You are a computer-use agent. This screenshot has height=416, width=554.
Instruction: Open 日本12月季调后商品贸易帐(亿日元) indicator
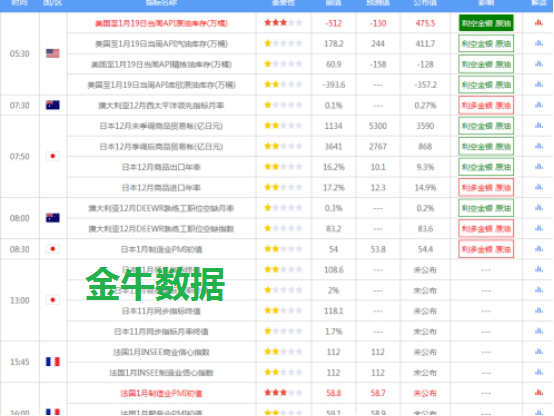161,146
